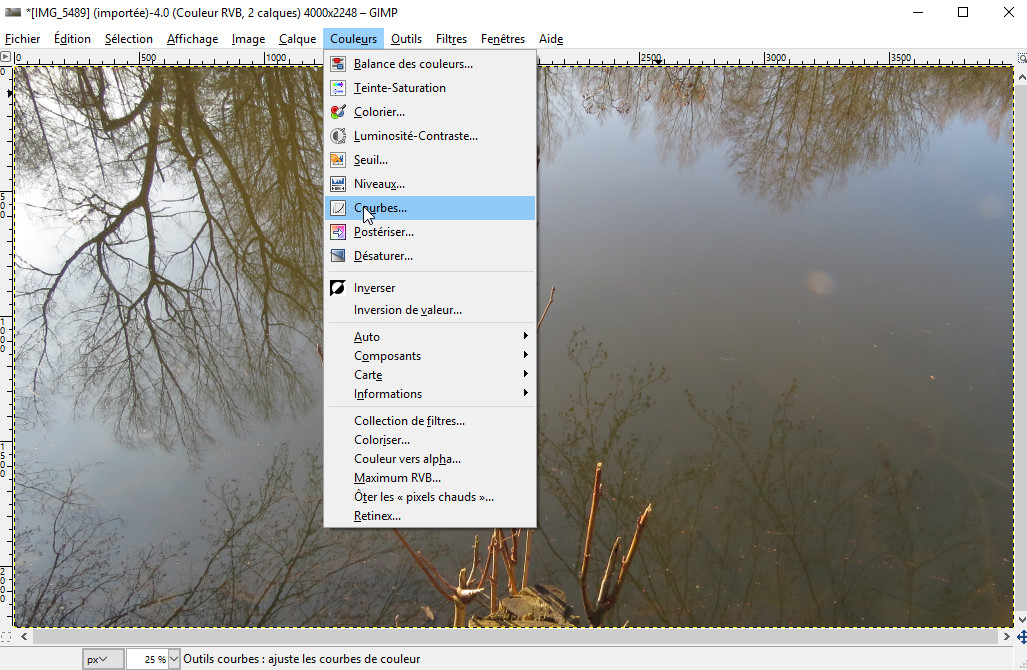Open the zoom percentage dropdown arrow
The height and width of the screenshot is (670, 1027).
coord(174,660)
